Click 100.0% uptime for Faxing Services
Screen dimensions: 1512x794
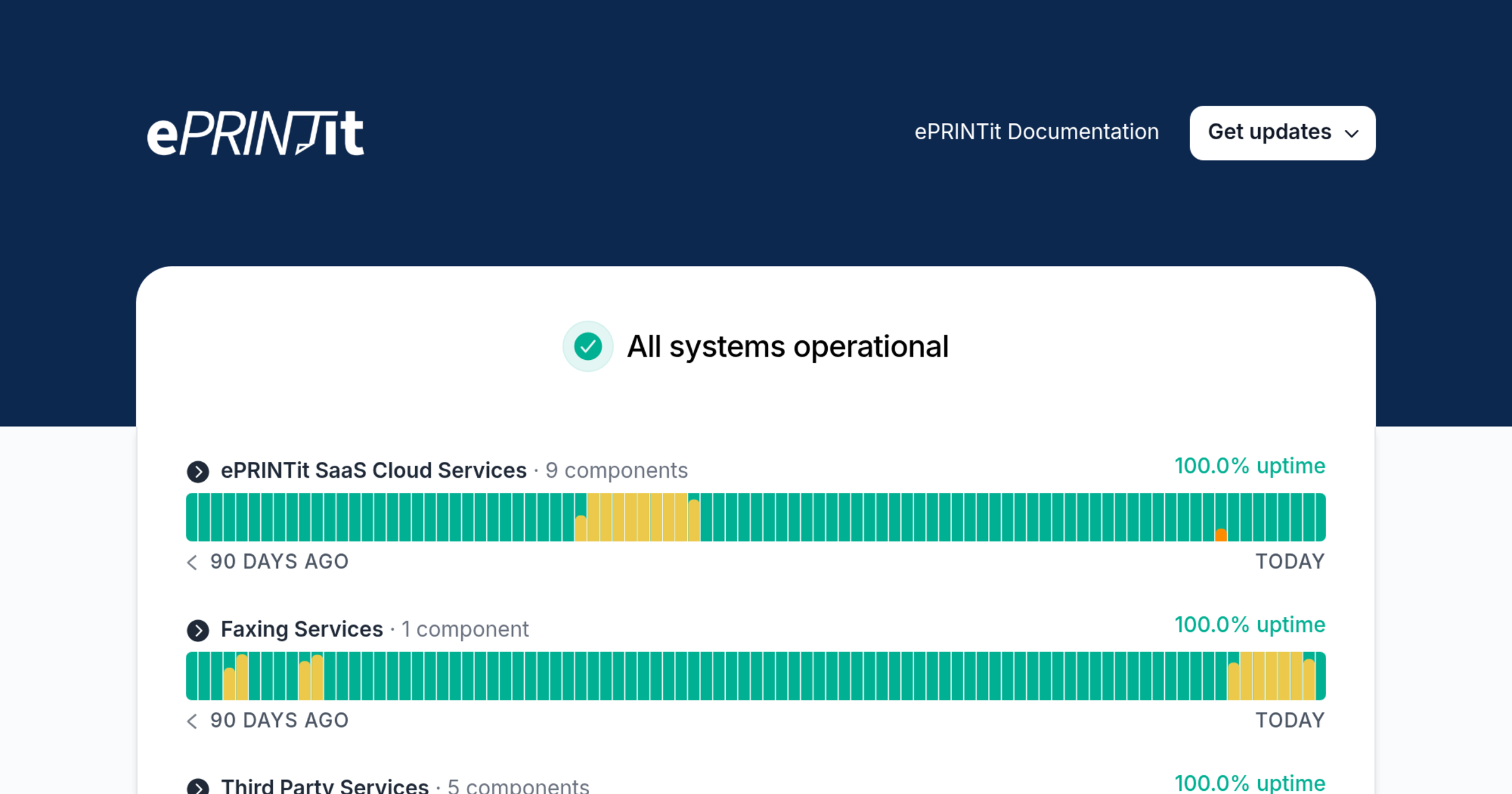[x=1250, y=625]
